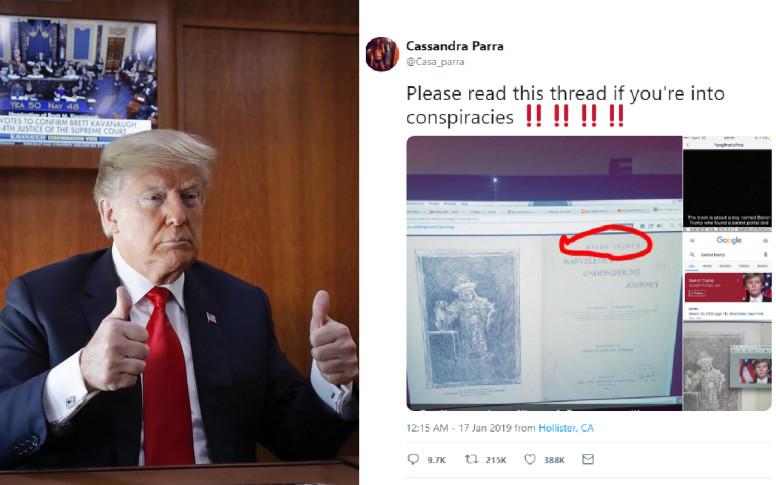Click the 12:15 AM 17 Jan 2019 timestamp
Screen dimensions: 776x485
pos(459,428)
